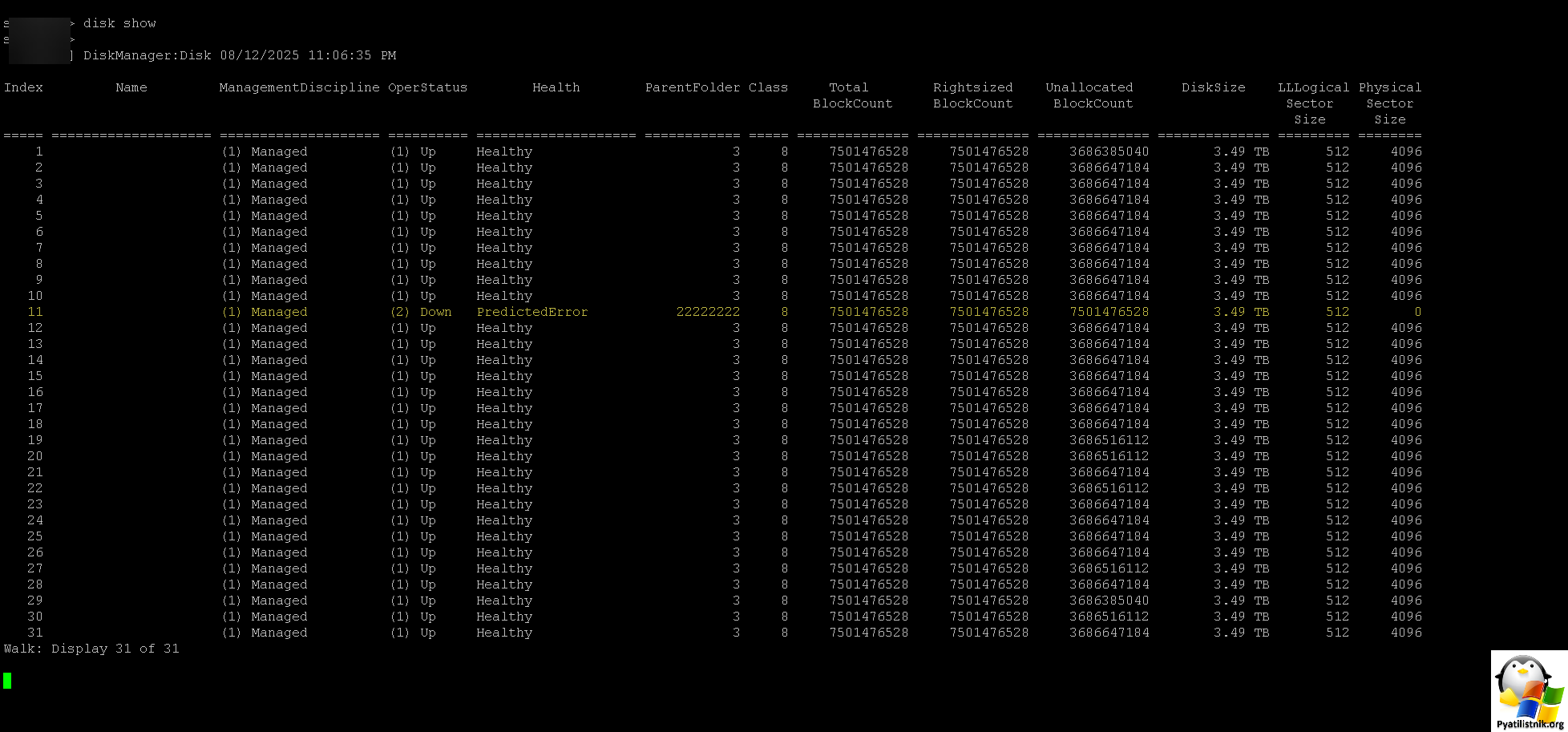Image resolution: width=1568 pixels, height=732 pixels.
Task: Click logical sector size 512 in row 2
Action: tap(1338, 168)
